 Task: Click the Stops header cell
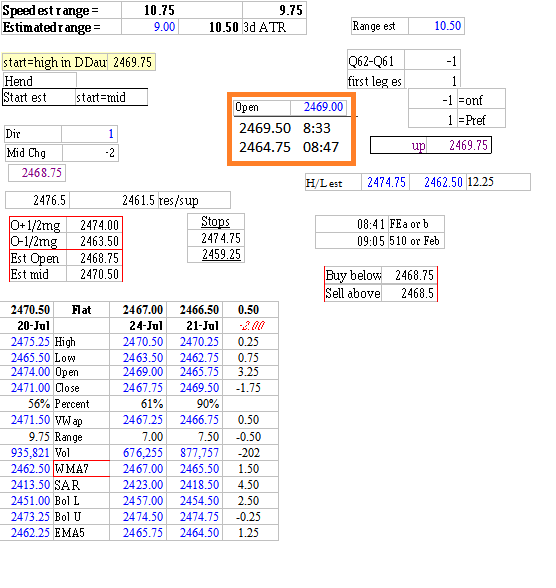pos(216,221)
